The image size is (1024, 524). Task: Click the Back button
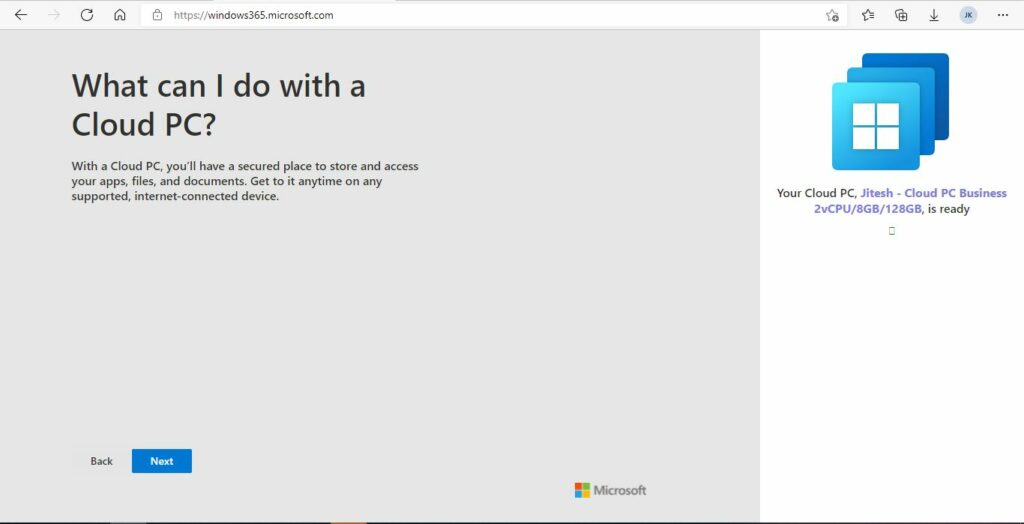tap(101, 461)
